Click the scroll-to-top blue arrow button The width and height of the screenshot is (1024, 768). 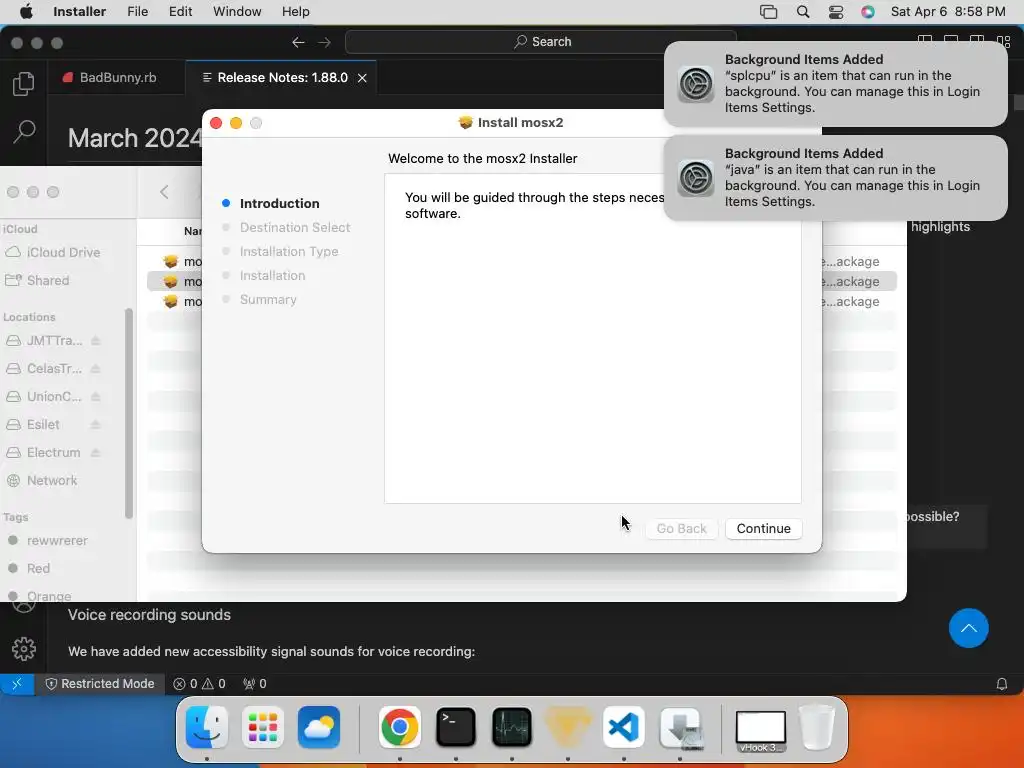(x=968, y=628)
